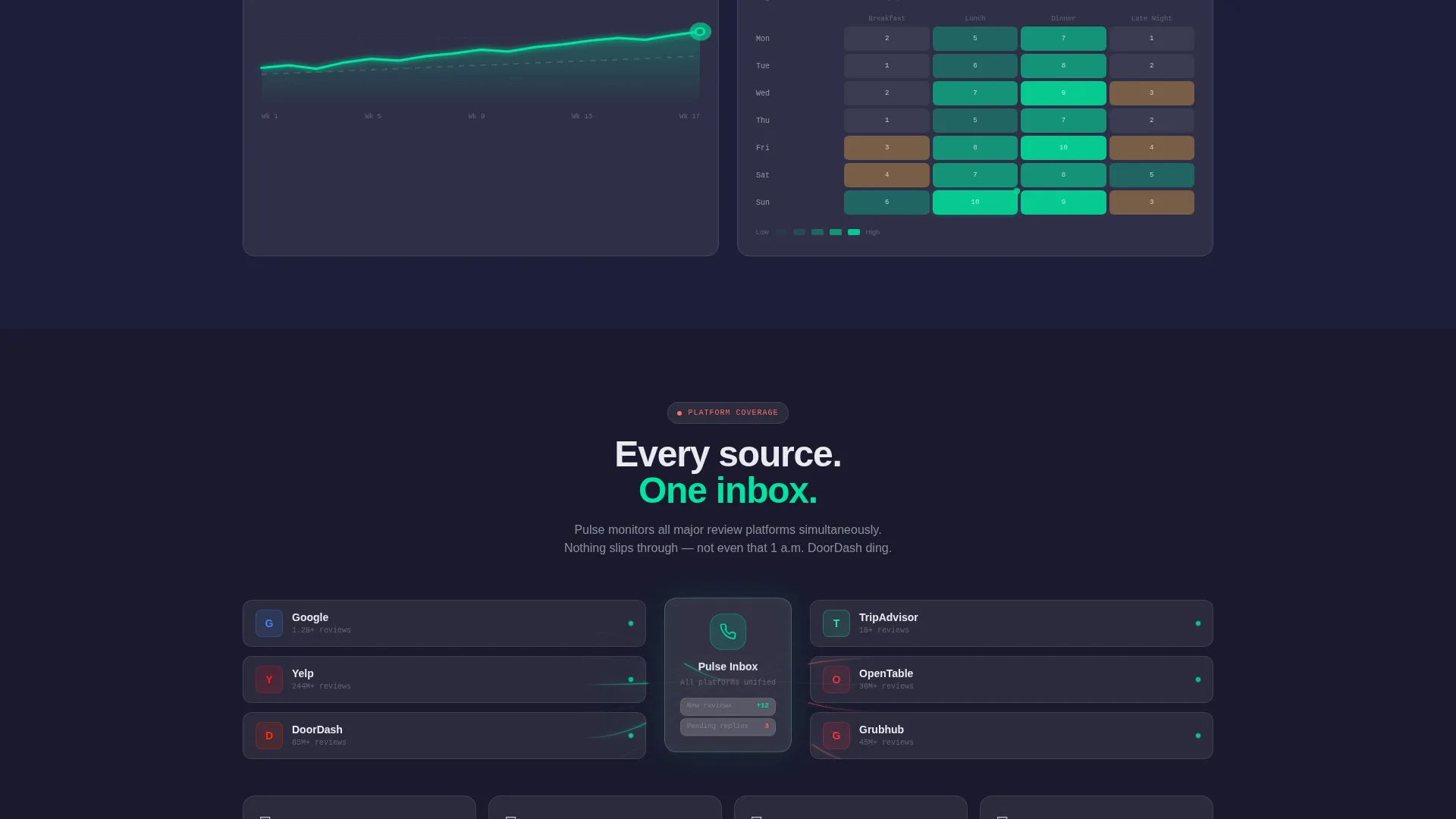This screenshot has width=1456, height=819.
Task: Select the Sunday Breakfast cell showing 6
Action: coord(886,202)
